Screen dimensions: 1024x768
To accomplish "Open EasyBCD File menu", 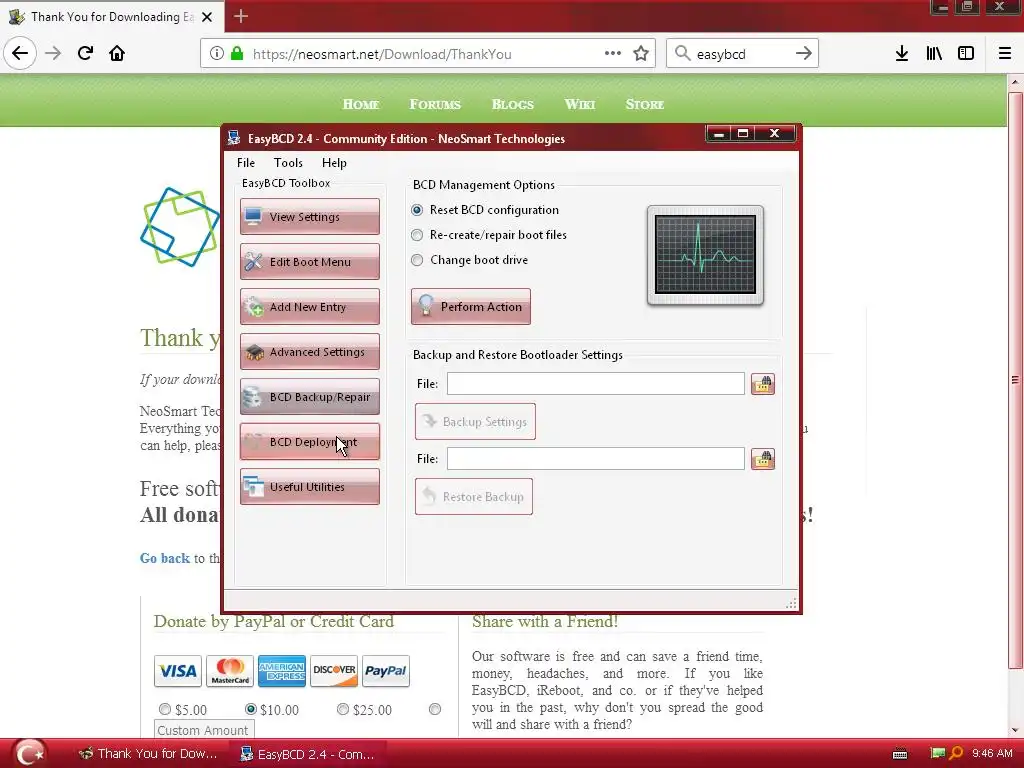I will tap(246, 163).
